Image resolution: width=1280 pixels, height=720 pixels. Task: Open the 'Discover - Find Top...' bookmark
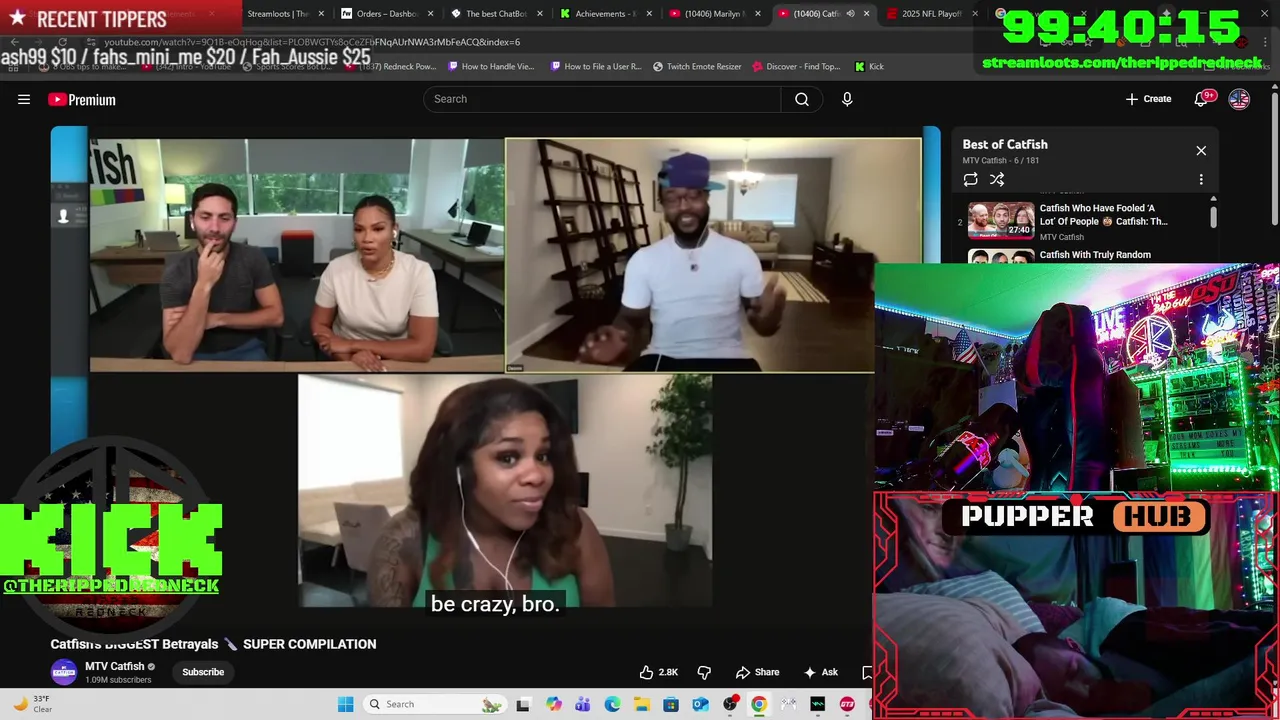click(x=796, y=66)
